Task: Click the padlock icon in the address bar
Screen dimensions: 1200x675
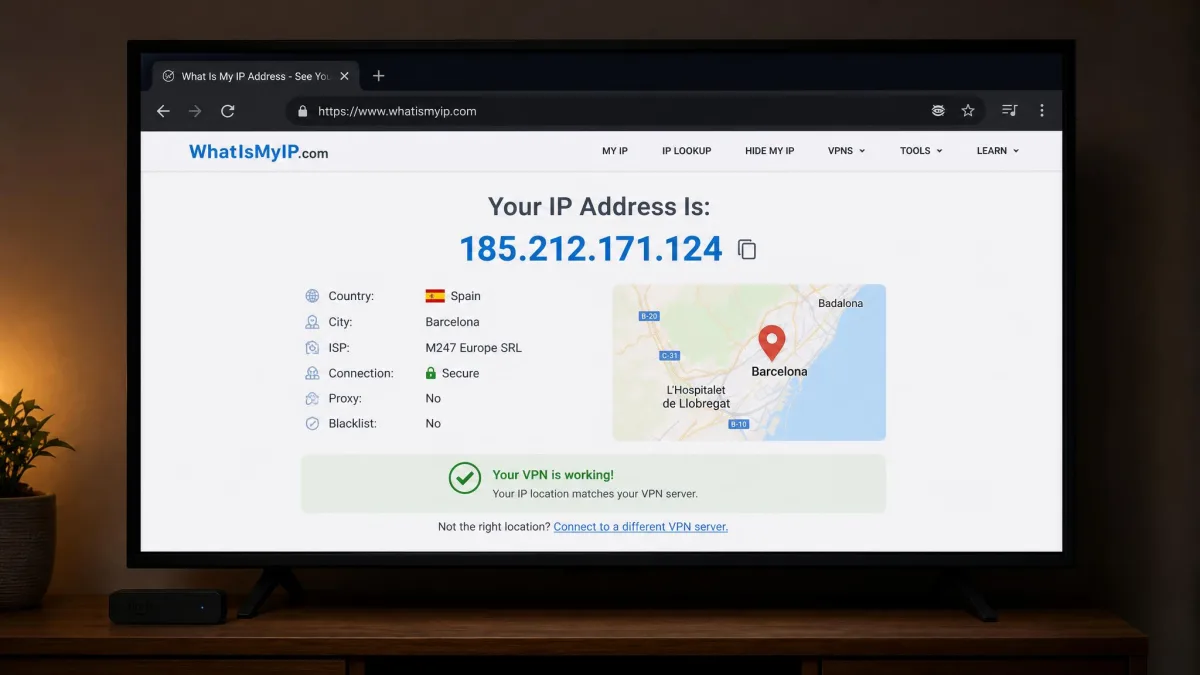Action: tap(303, 111)
